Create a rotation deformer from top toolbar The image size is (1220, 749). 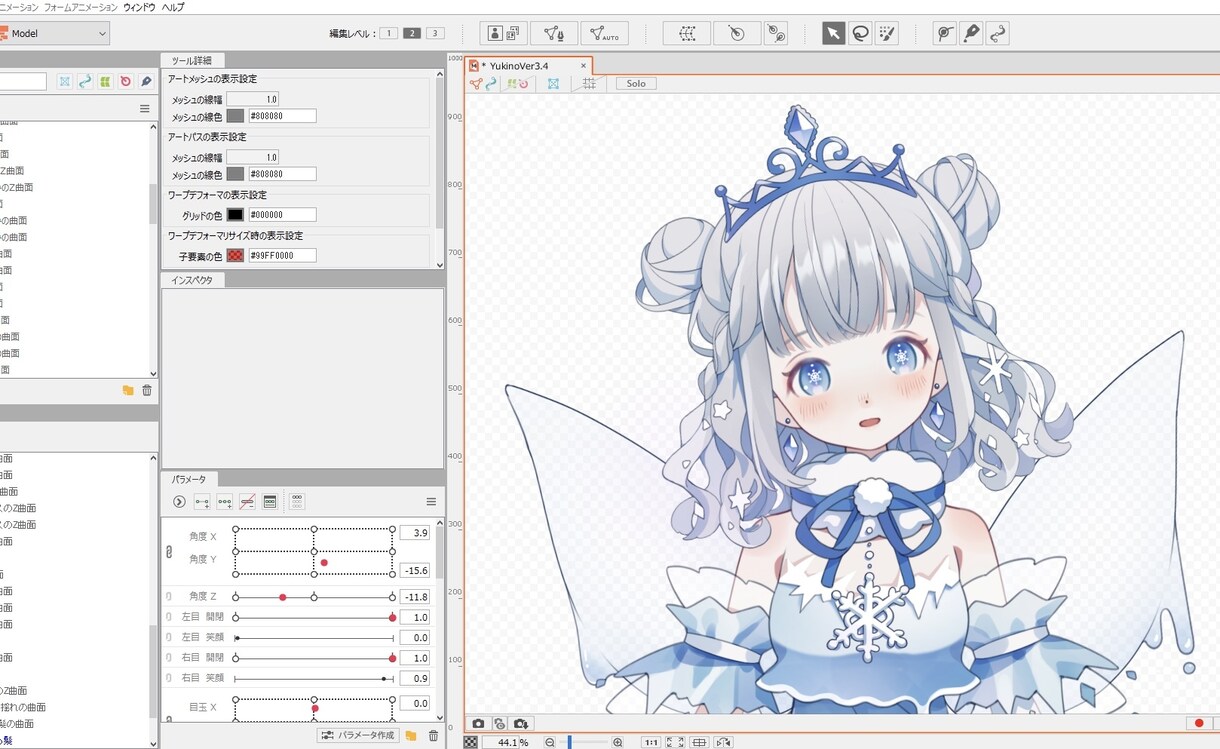coord(736,33)
